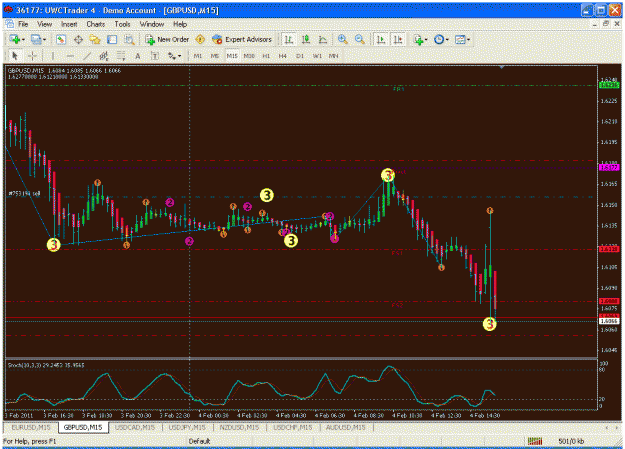
Task: Open the Tools menu
Action: coord(122,24)
